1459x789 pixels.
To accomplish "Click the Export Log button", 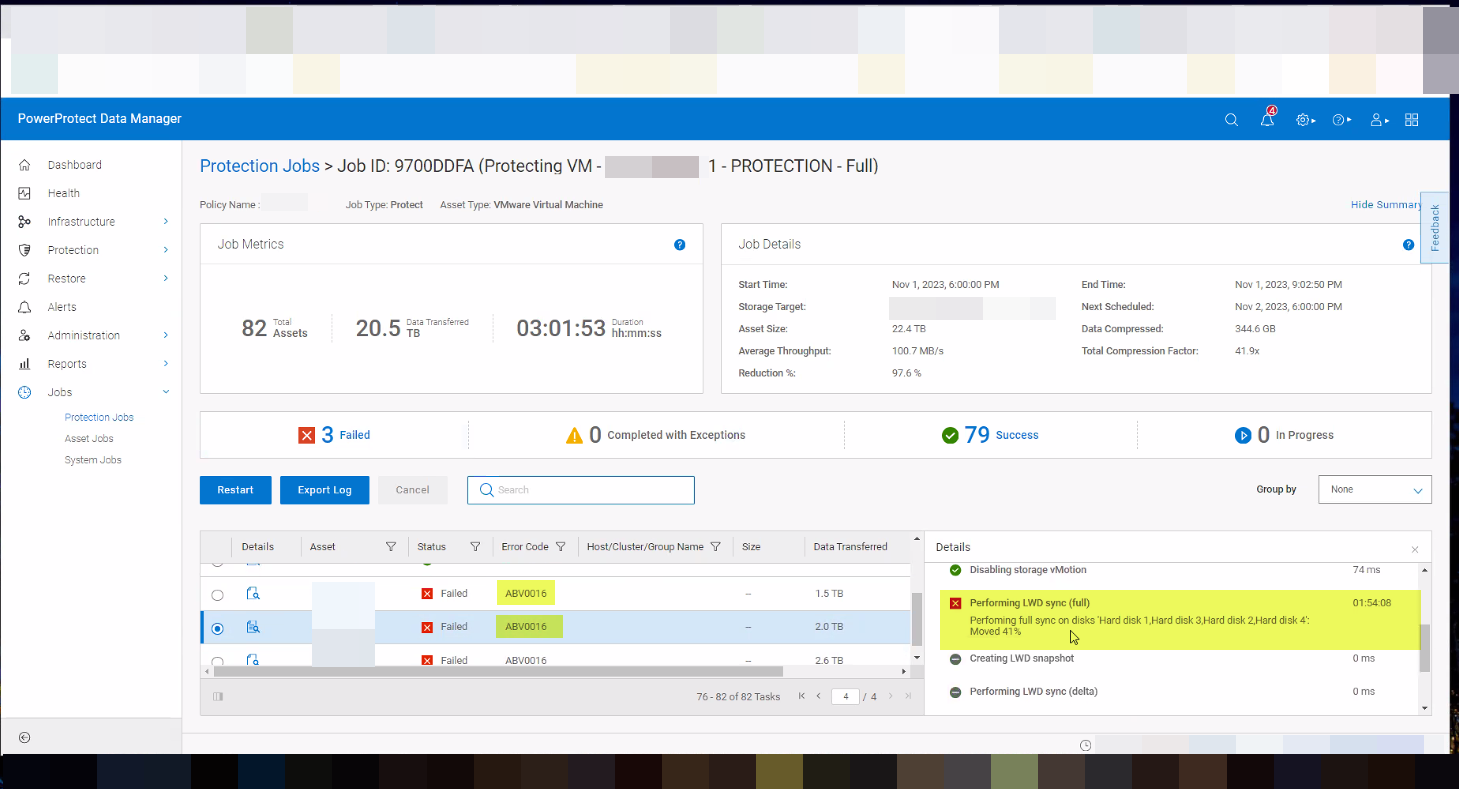I will [x=324, y=490].
